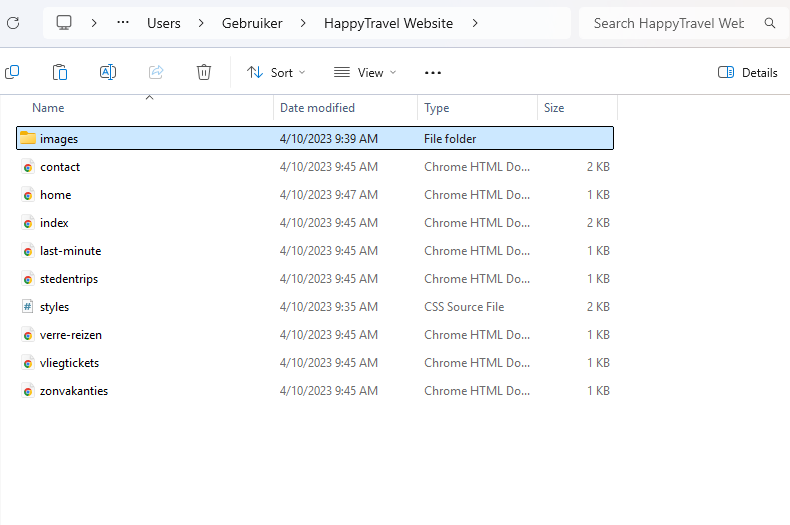790x525 pixels.
Task: Sort files by the Date modified column
Action: click(x=317, y=108)
